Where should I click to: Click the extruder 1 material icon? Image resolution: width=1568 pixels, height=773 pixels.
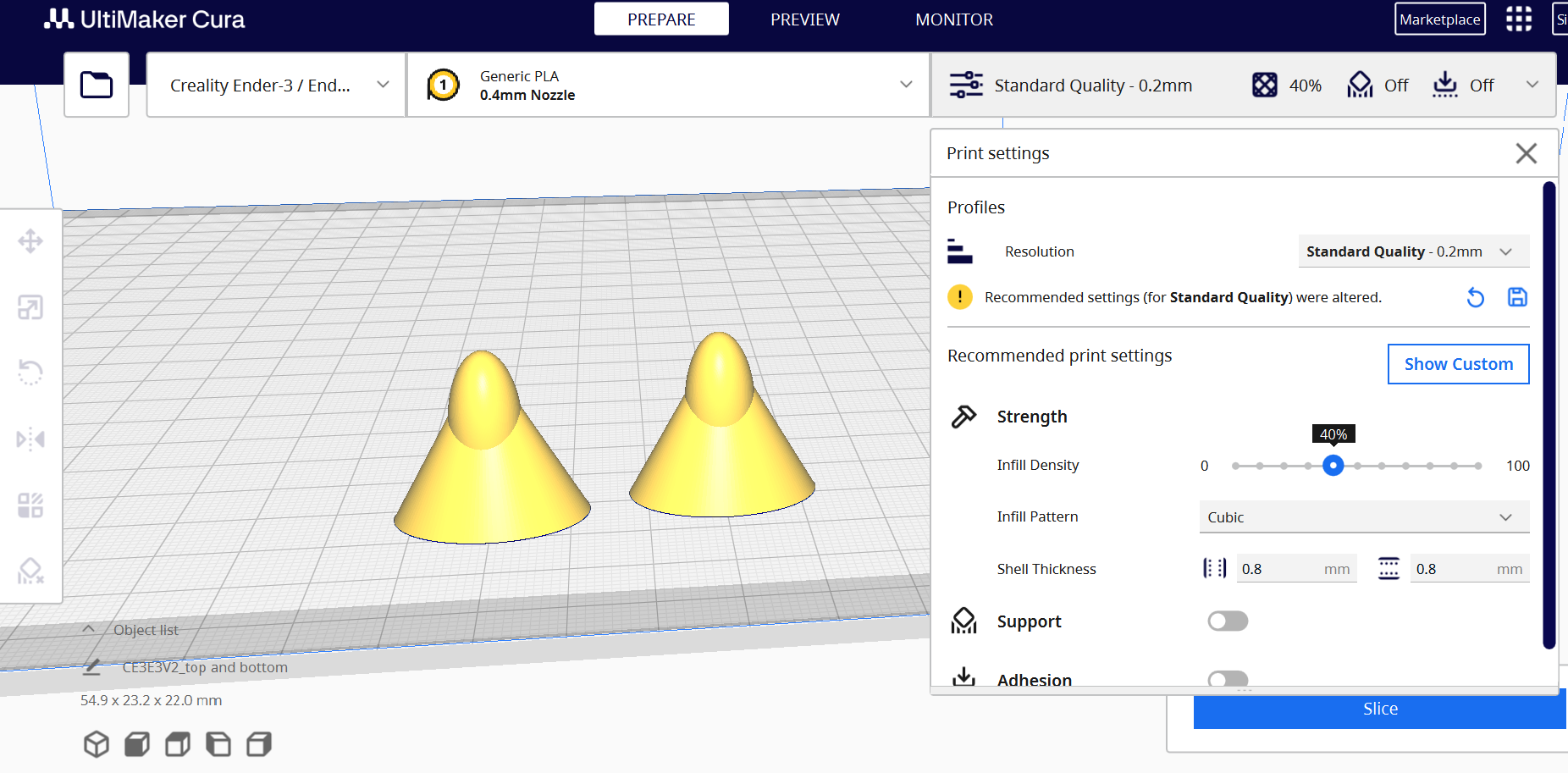(443, 85)
